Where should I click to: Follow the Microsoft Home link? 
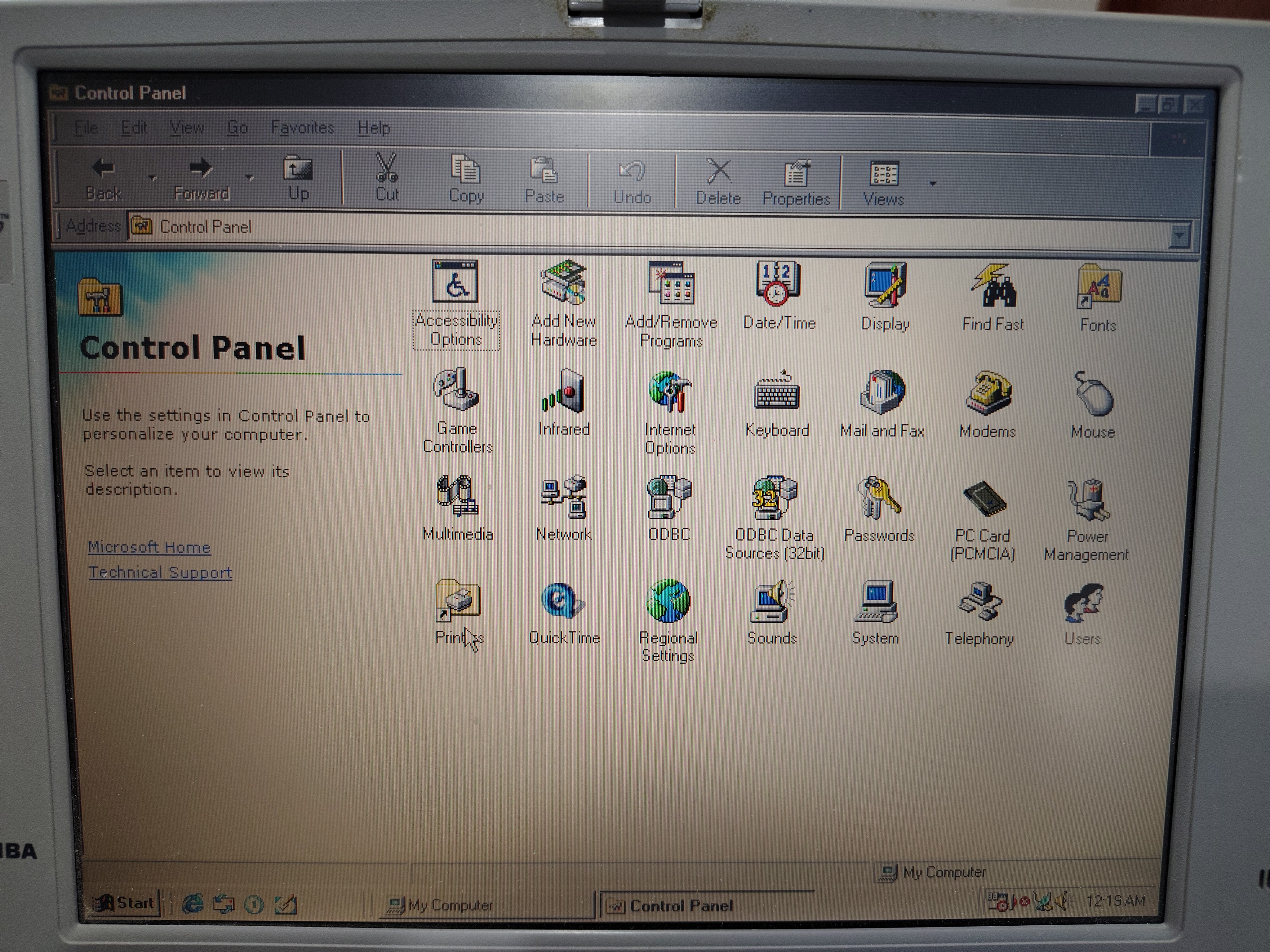coord(149,547)
